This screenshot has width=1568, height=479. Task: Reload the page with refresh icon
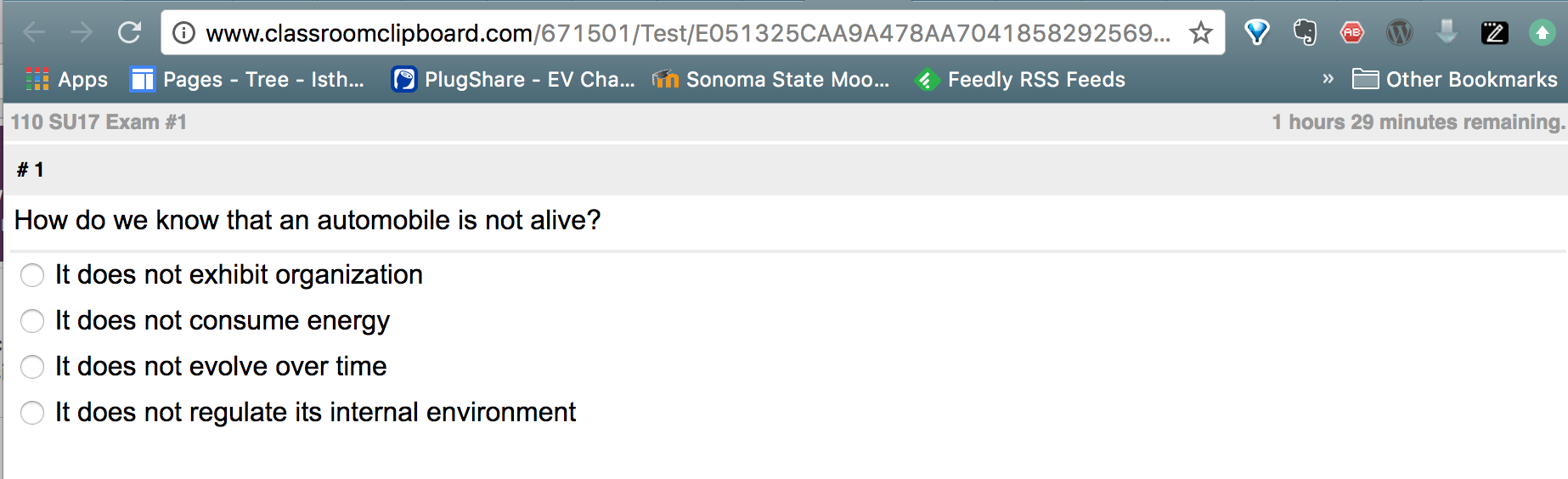(x=129, y=33)
